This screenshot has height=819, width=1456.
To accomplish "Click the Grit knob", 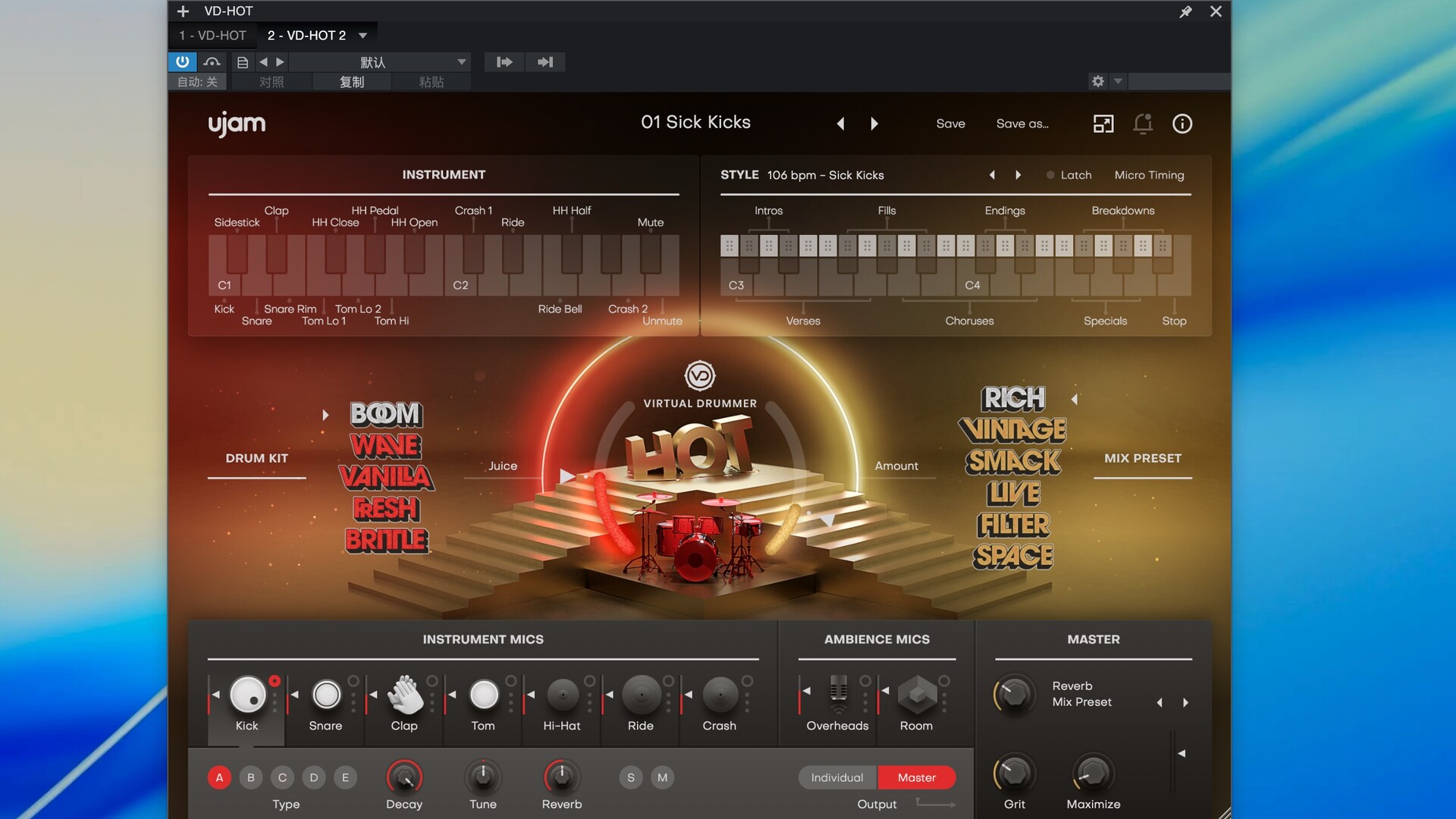I will click(x=1015, y=773).
